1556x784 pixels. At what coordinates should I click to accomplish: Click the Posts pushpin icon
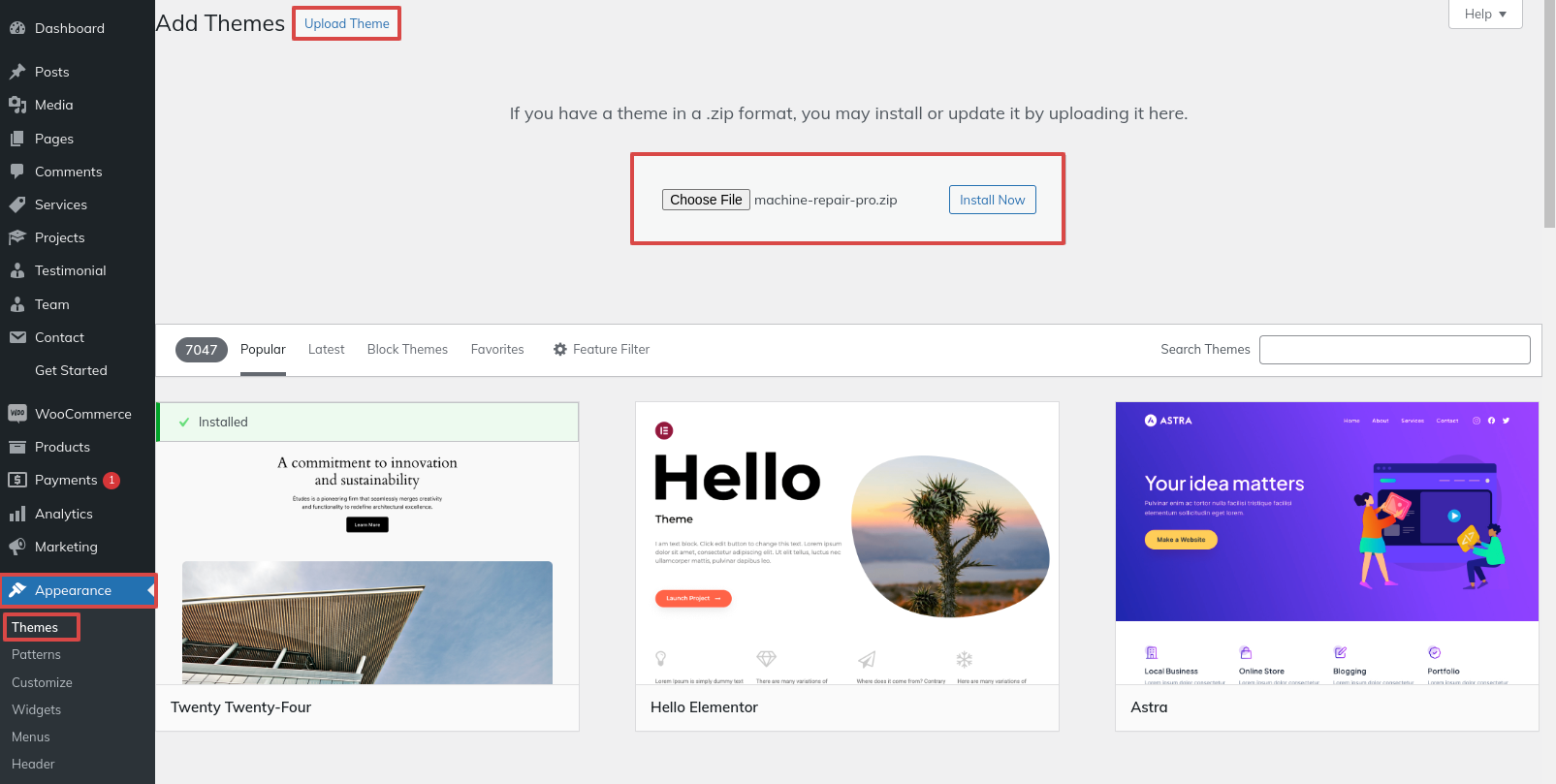pos(17,72)
